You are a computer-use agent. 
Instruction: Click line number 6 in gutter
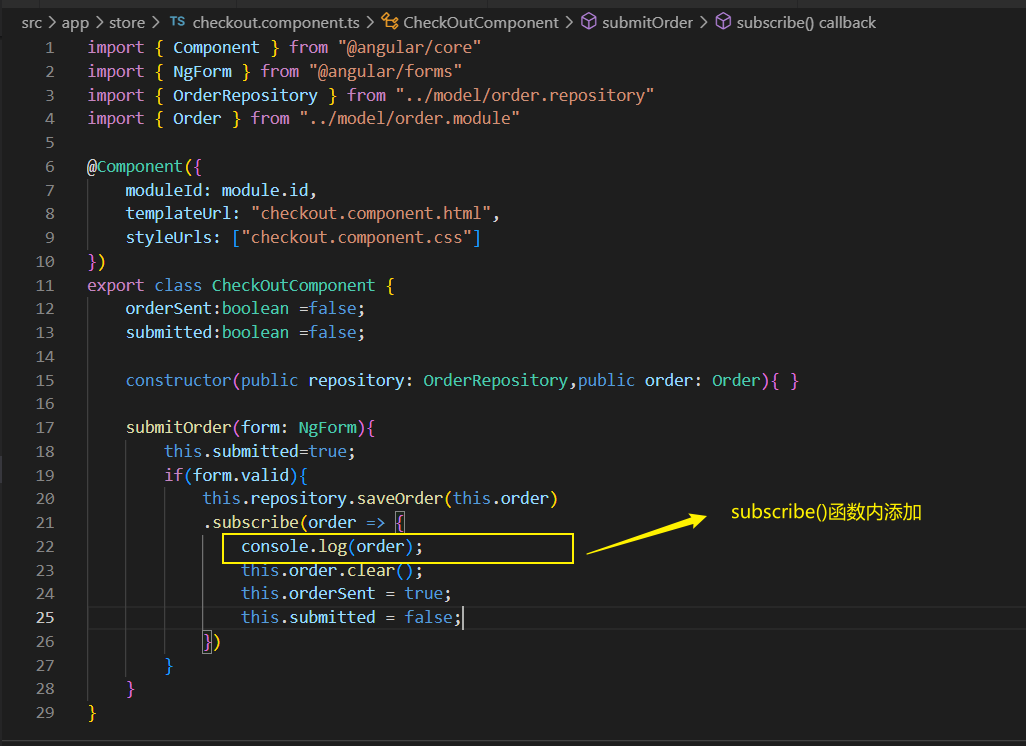50,167
